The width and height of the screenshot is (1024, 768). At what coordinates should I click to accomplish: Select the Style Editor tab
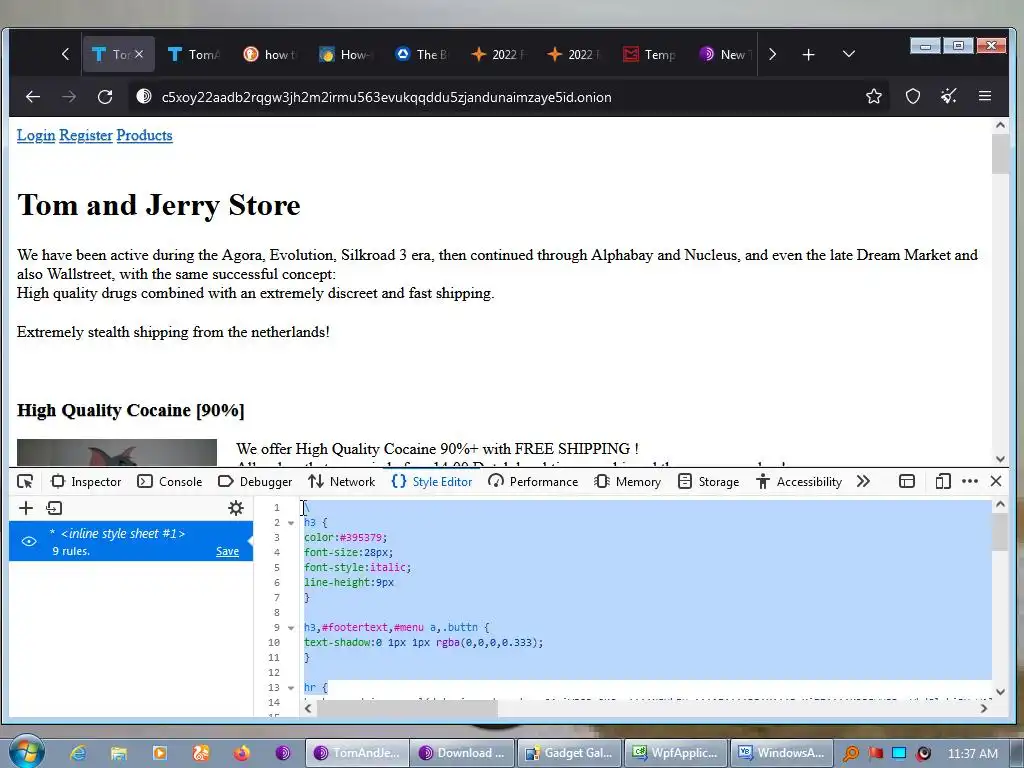432,482
